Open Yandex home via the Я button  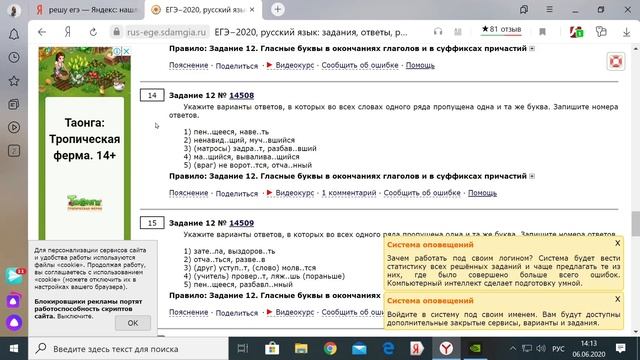tap(68, 32)
